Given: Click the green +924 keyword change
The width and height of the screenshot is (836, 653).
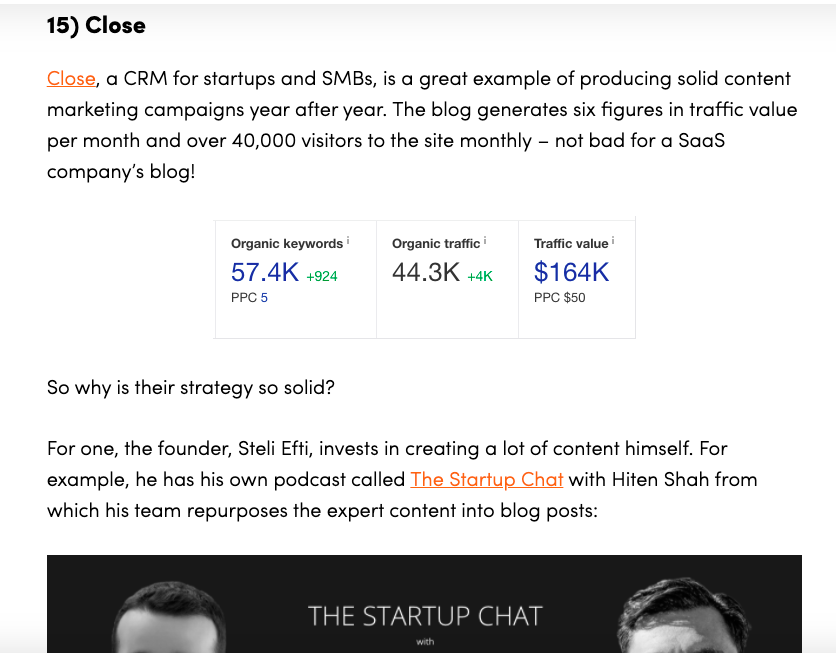Looking at the screenshot, I should coord(322,276).
